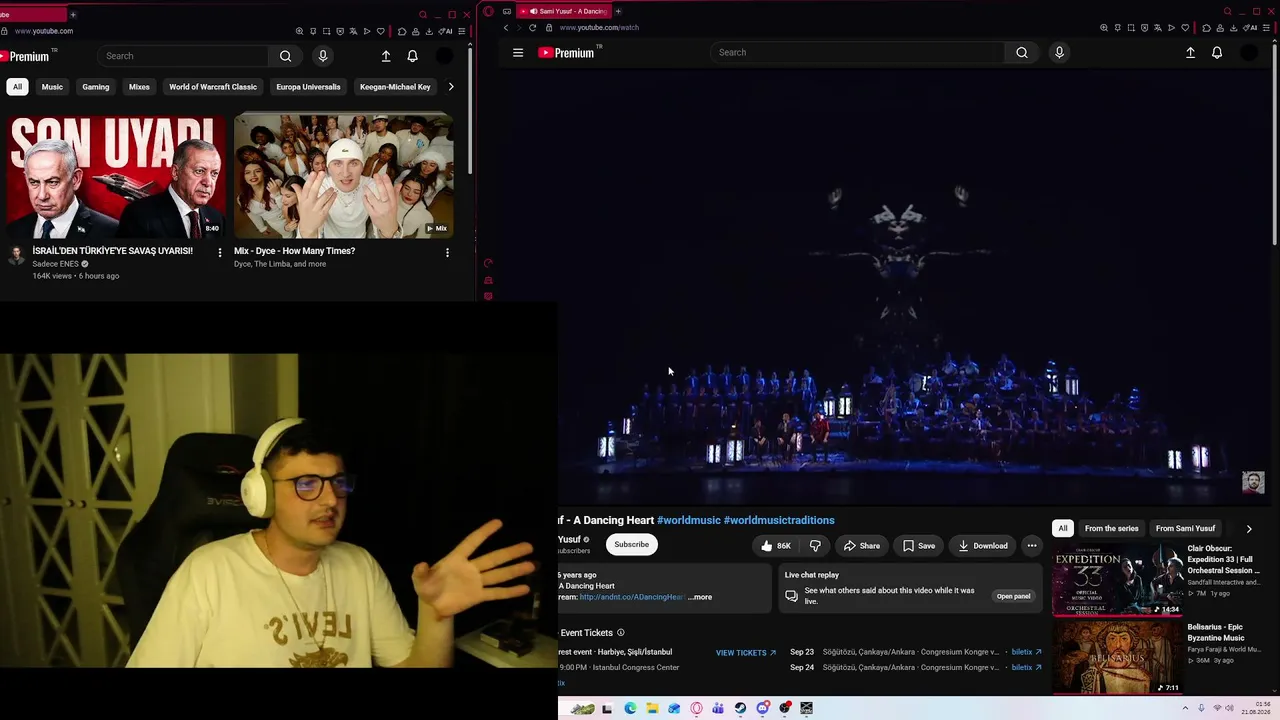Open the create upload icon in the right YouTube window
Image resolution: width=1280 pixels, height=720 pixels.
(x=1190, y=53)
